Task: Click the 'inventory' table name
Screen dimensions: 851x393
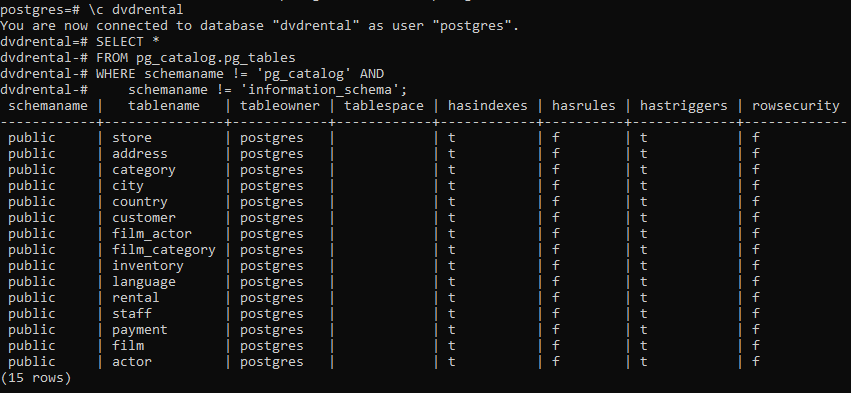Action: (148, 267)
